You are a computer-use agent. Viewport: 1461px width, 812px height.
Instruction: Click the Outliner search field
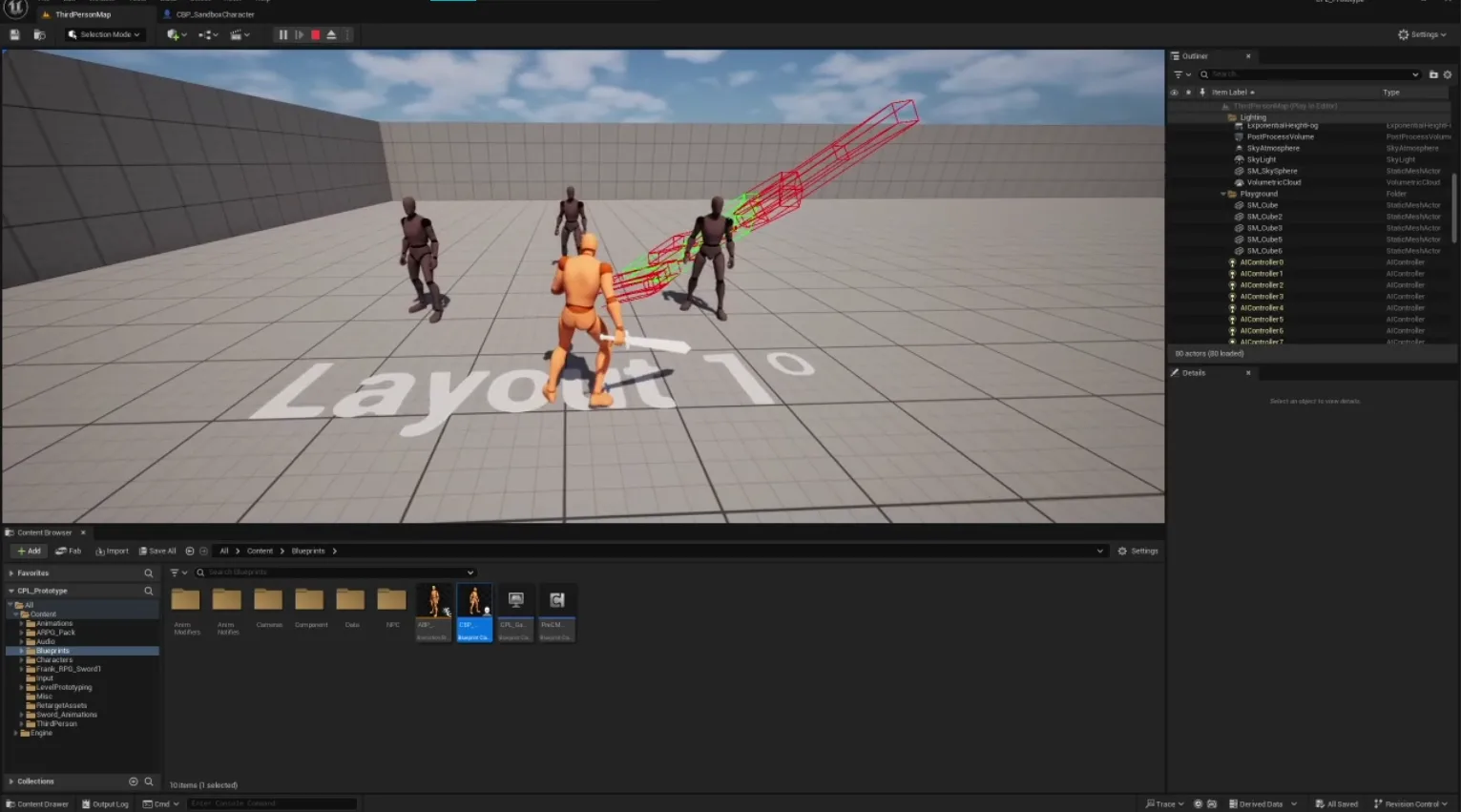[1309, 74]
